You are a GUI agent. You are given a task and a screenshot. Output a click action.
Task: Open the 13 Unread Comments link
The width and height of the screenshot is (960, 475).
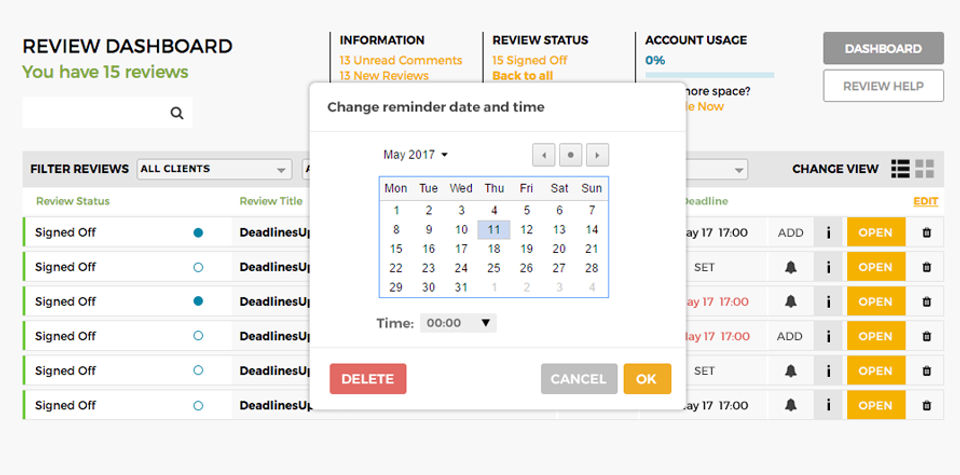[x=400, y=60]
